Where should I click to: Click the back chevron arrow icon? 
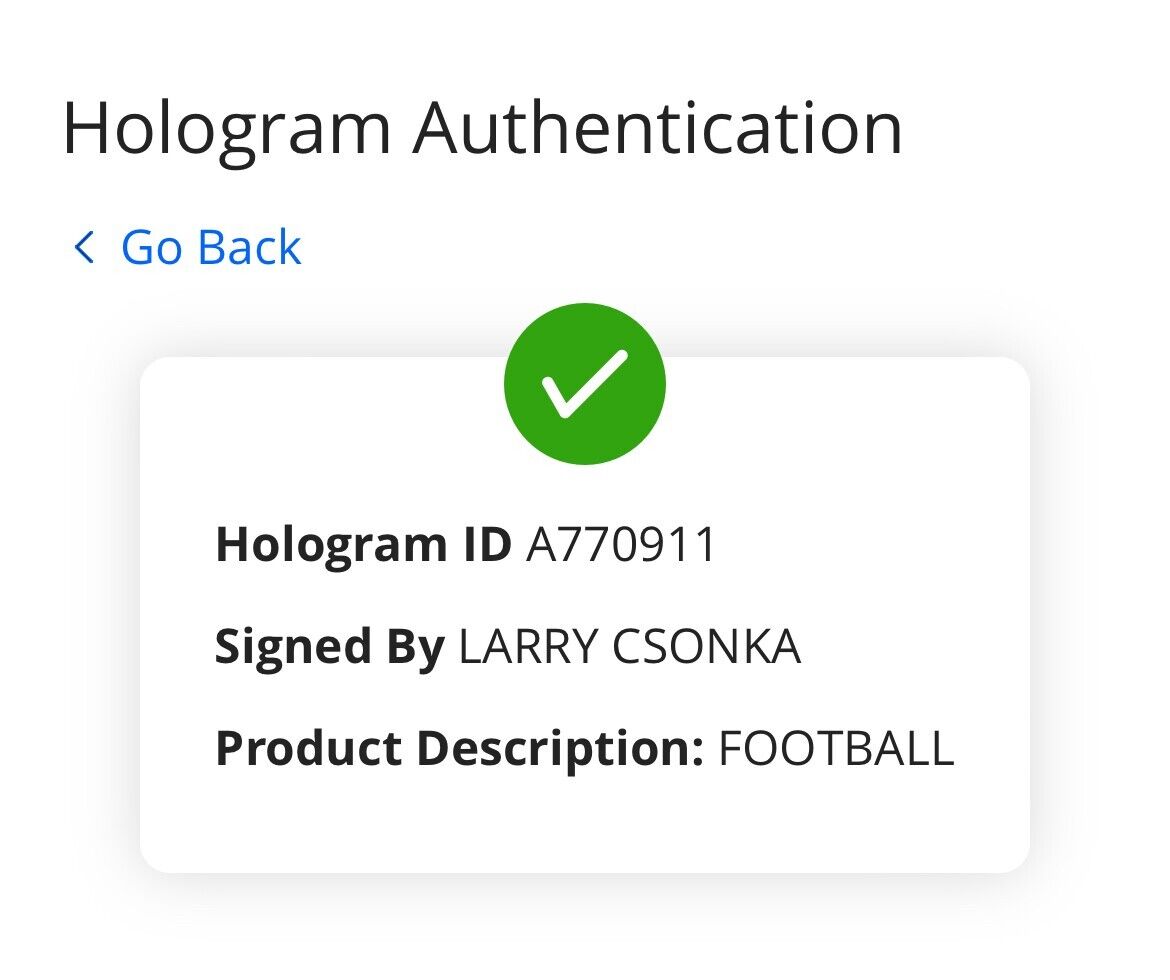coord(84,247)
